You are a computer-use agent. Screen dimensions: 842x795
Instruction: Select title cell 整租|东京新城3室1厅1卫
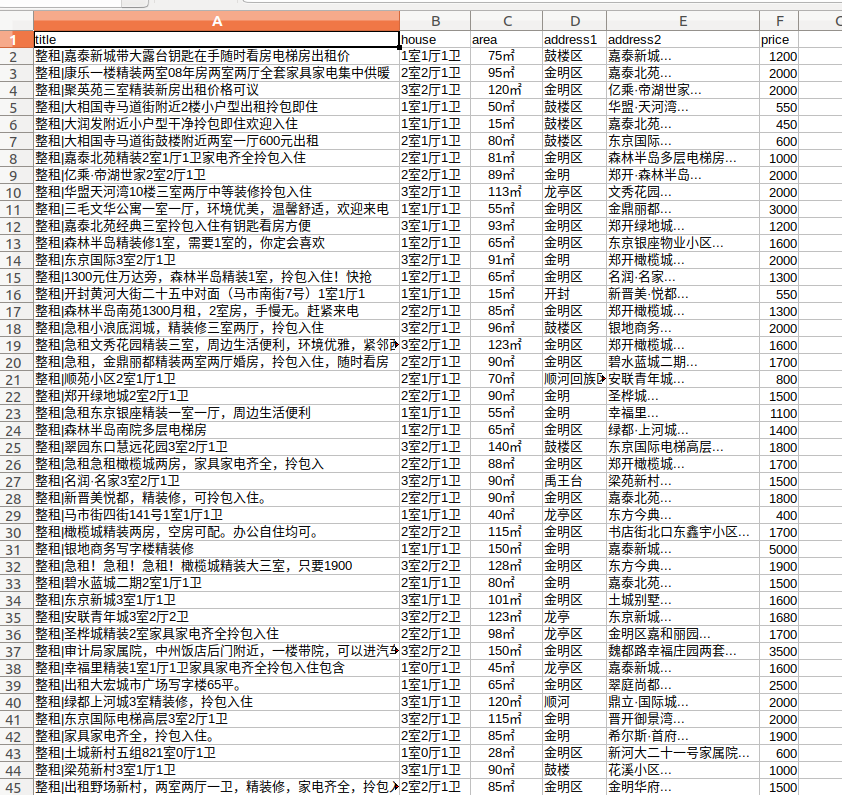pos(216,600)
